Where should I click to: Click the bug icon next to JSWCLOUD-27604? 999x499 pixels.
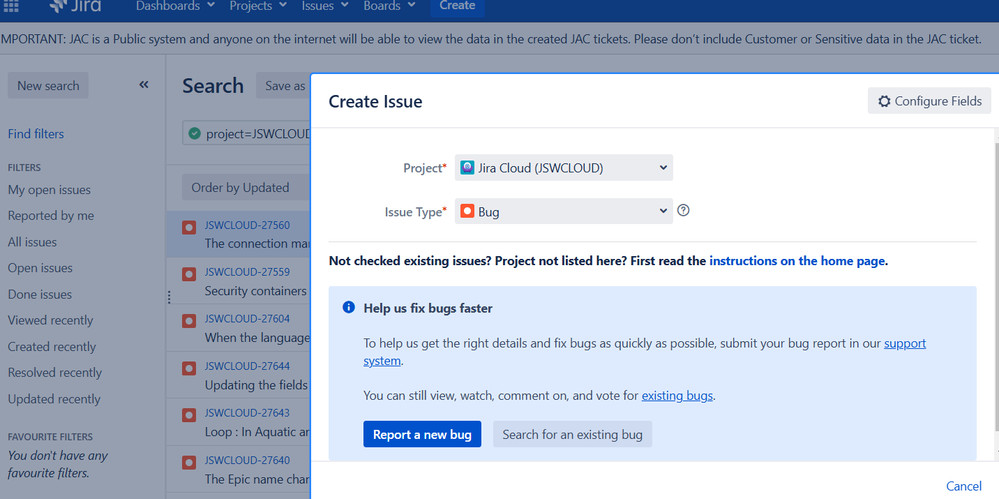click(189, 321)
